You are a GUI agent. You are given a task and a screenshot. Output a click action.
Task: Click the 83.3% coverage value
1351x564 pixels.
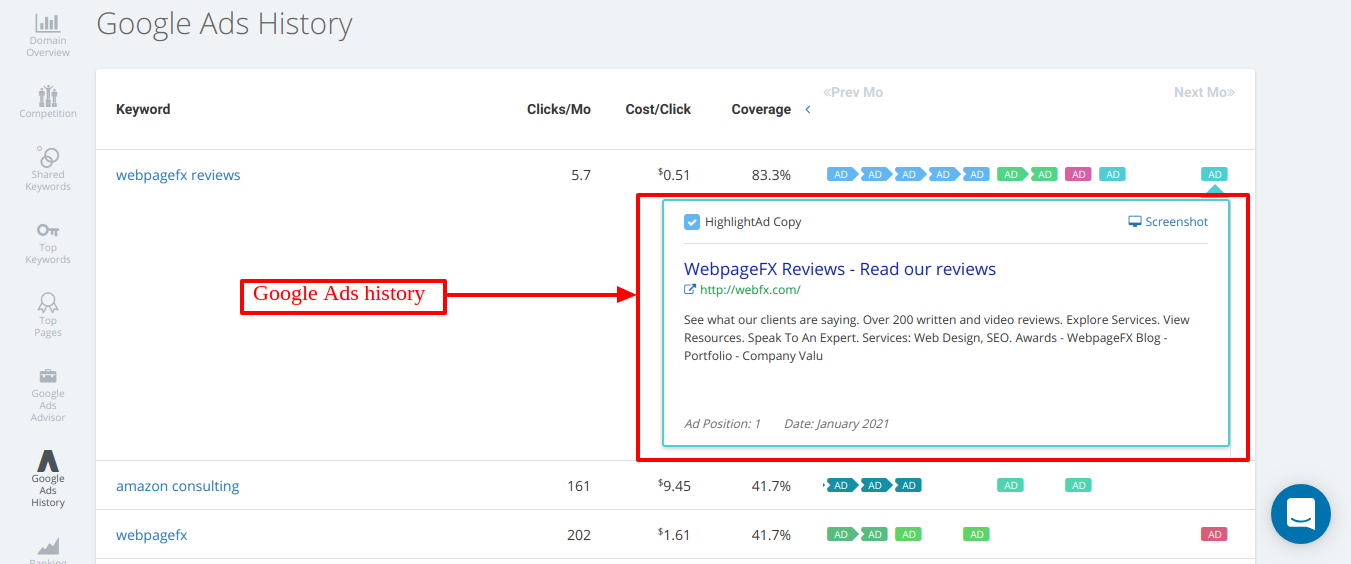point(771,175)
